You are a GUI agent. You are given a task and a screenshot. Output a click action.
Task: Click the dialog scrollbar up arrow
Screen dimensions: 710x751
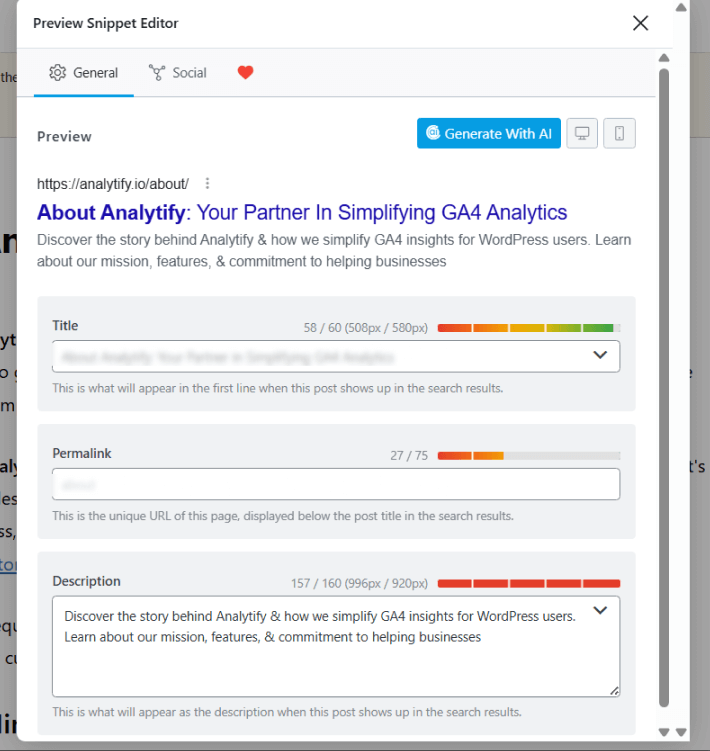[664, 58]
